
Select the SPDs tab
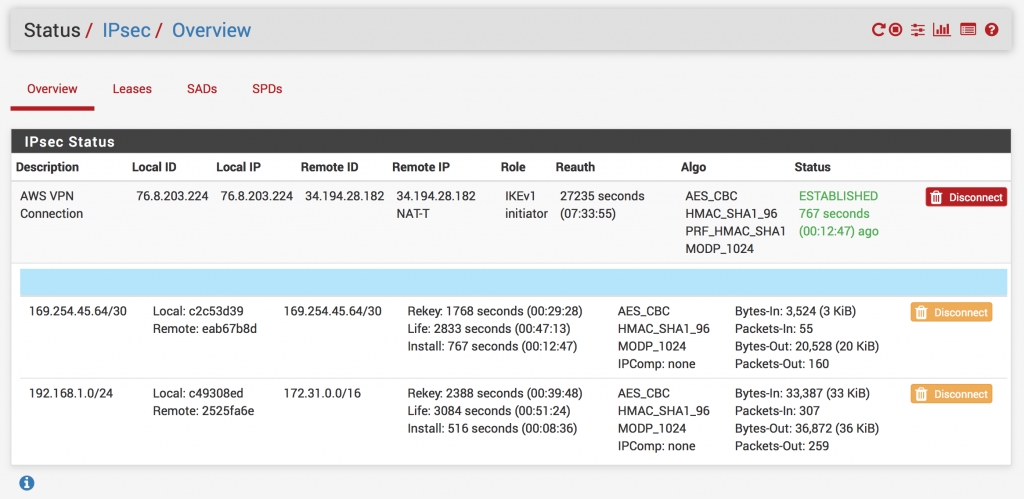[267, 89]
